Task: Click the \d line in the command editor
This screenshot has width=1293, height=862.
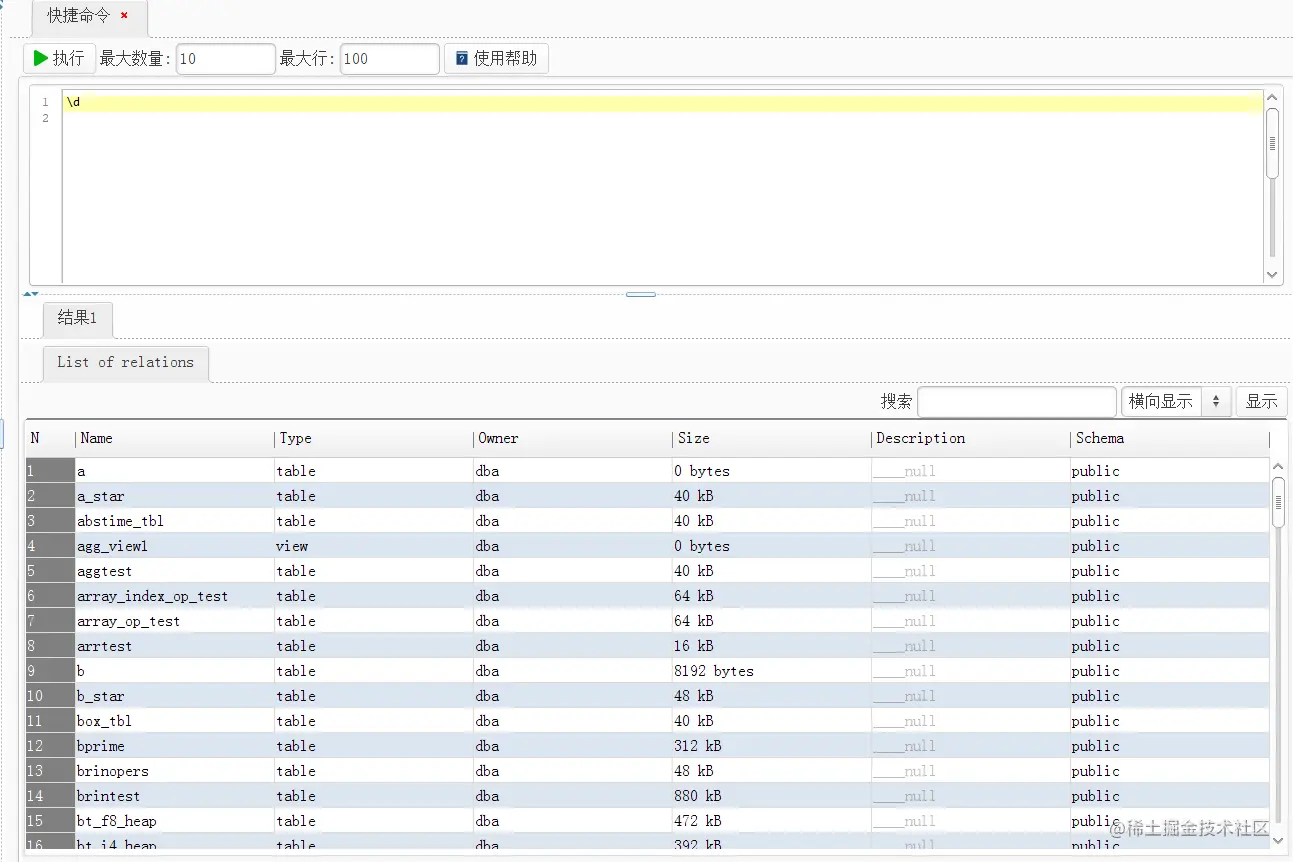Action: click(x=662, y=102)
